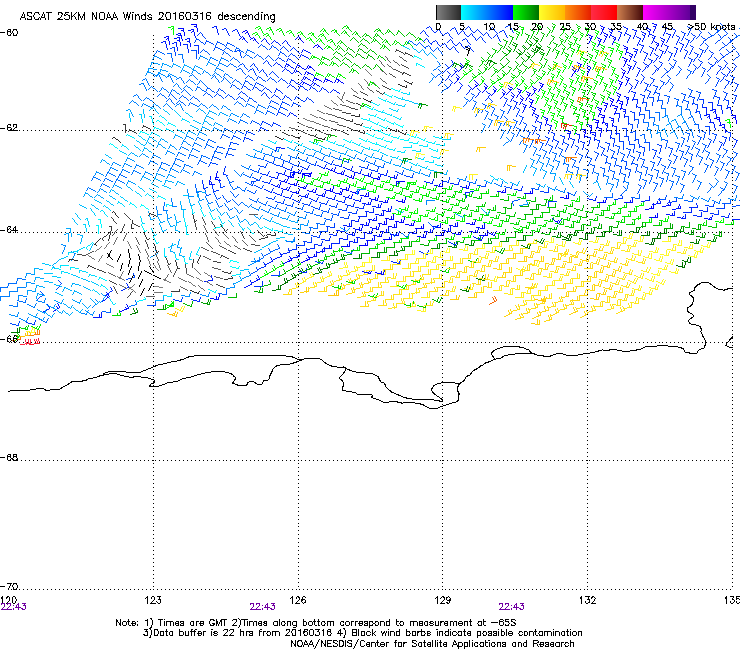This screenshot has width=740, height=650.
Task: Click the ">50 knots" color bar label
Action: 711,27
